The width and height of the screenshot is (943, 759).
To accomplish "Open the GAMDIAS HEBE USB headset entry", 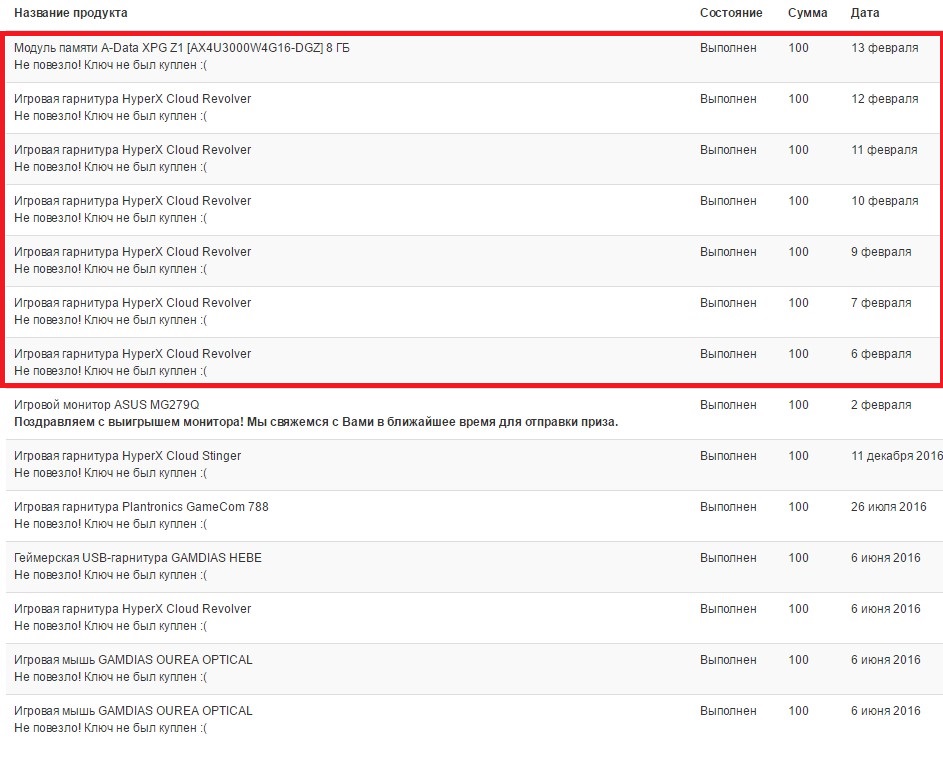I will point(137,558).
